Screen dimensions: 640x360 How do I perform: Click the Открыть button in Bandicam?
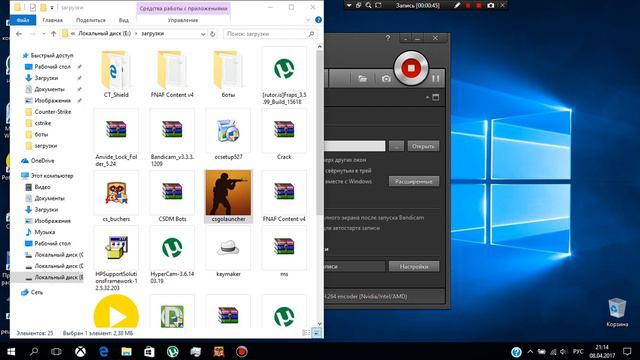[x=423, y=146]
